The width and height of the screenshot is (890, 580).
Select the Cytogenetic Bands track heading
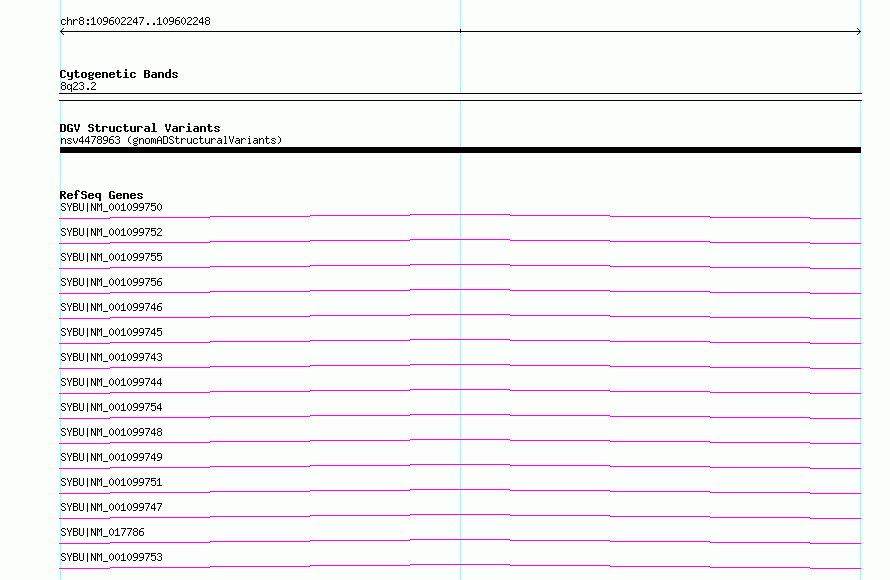(119, 74)
